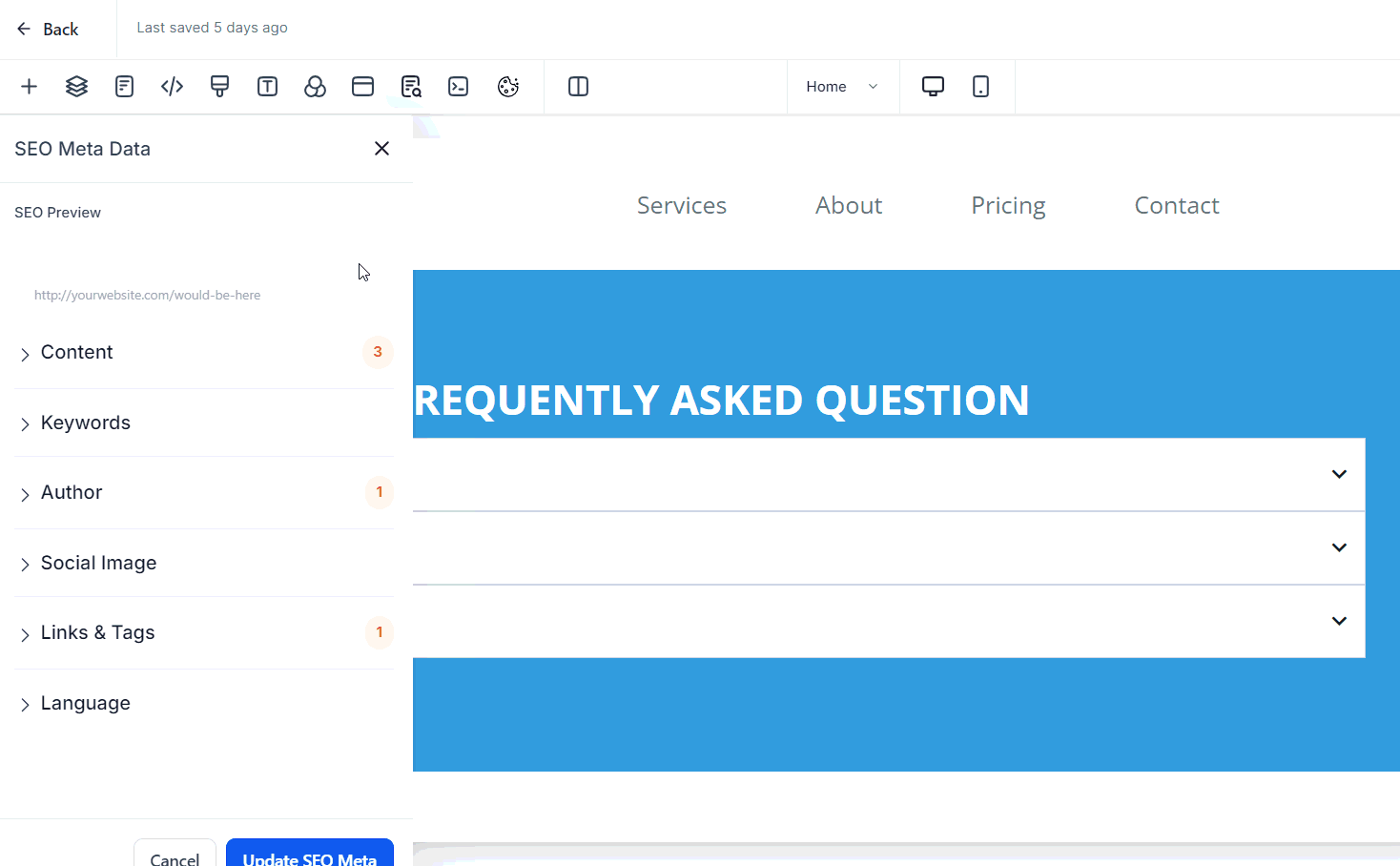Go Back to the previous page
1400x866 pixels.
click(x=48, y=30)
